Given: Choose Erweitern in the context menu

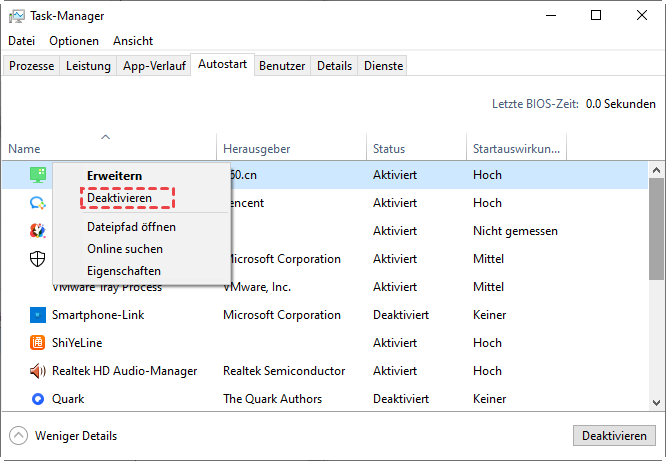Looking at the screenshot, I should (114, 176).
